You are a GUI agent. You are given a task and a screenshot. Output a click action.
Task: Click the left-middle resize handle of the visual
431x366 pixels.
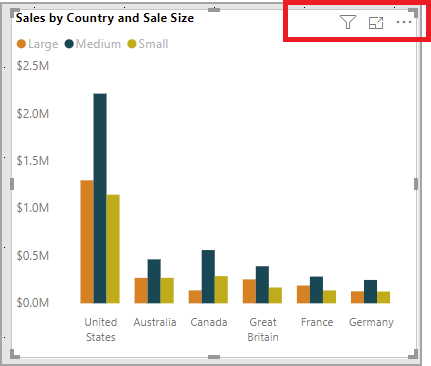click(12, 184)
